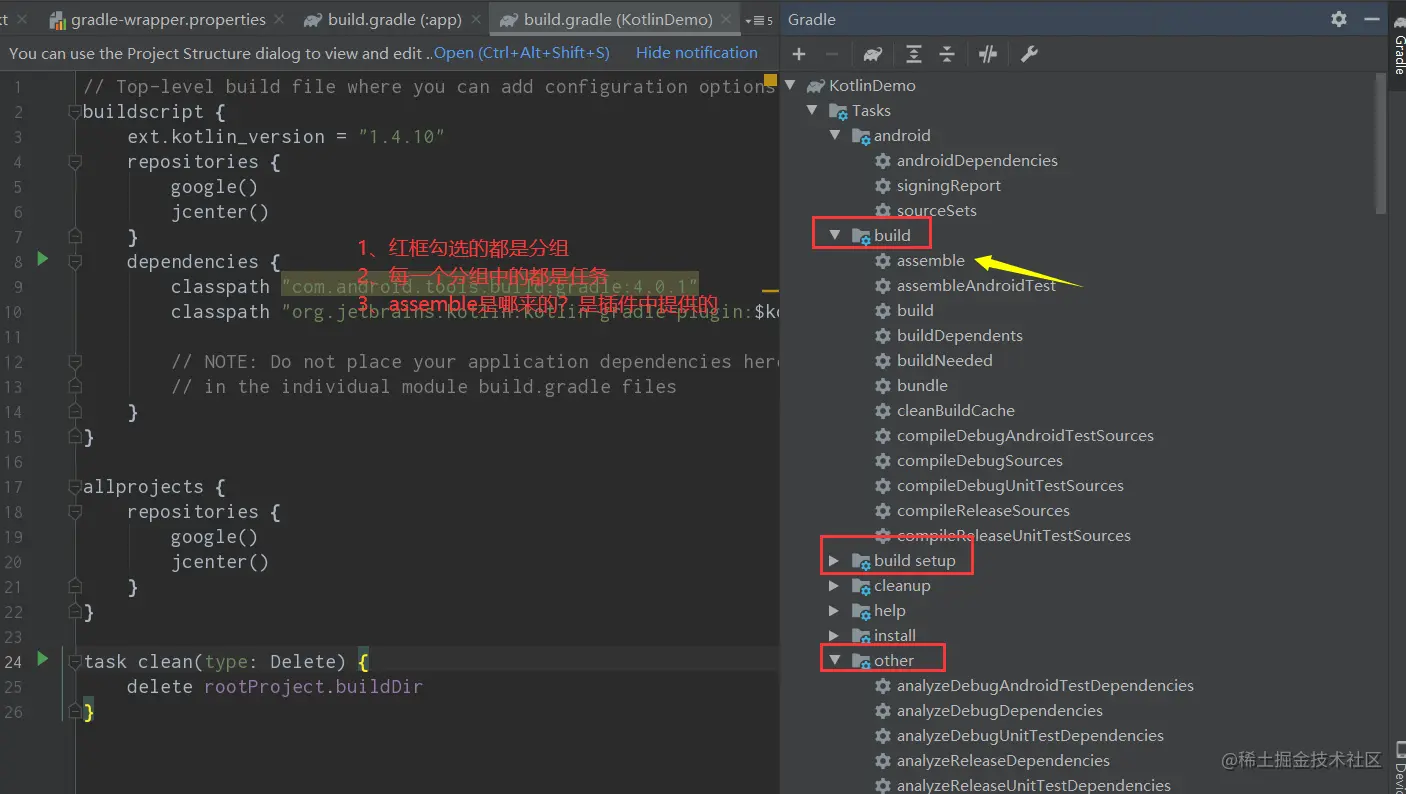Click the "1.4.10" version string in editor
Image resolution: width=1406 pixels, height=794 pixels.
(401, 136)
